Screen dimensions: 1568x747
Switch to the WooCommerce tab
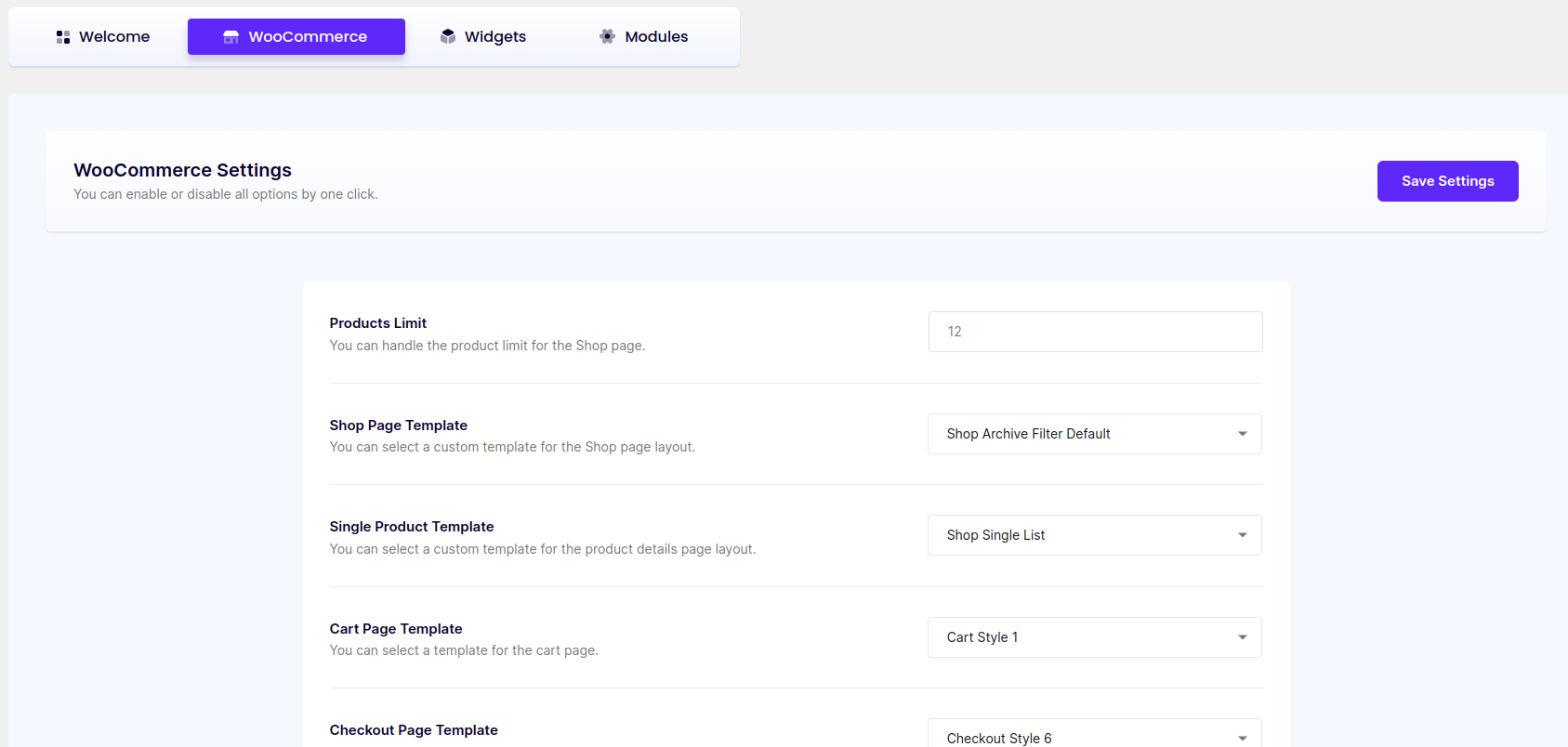tap(296, 36)
